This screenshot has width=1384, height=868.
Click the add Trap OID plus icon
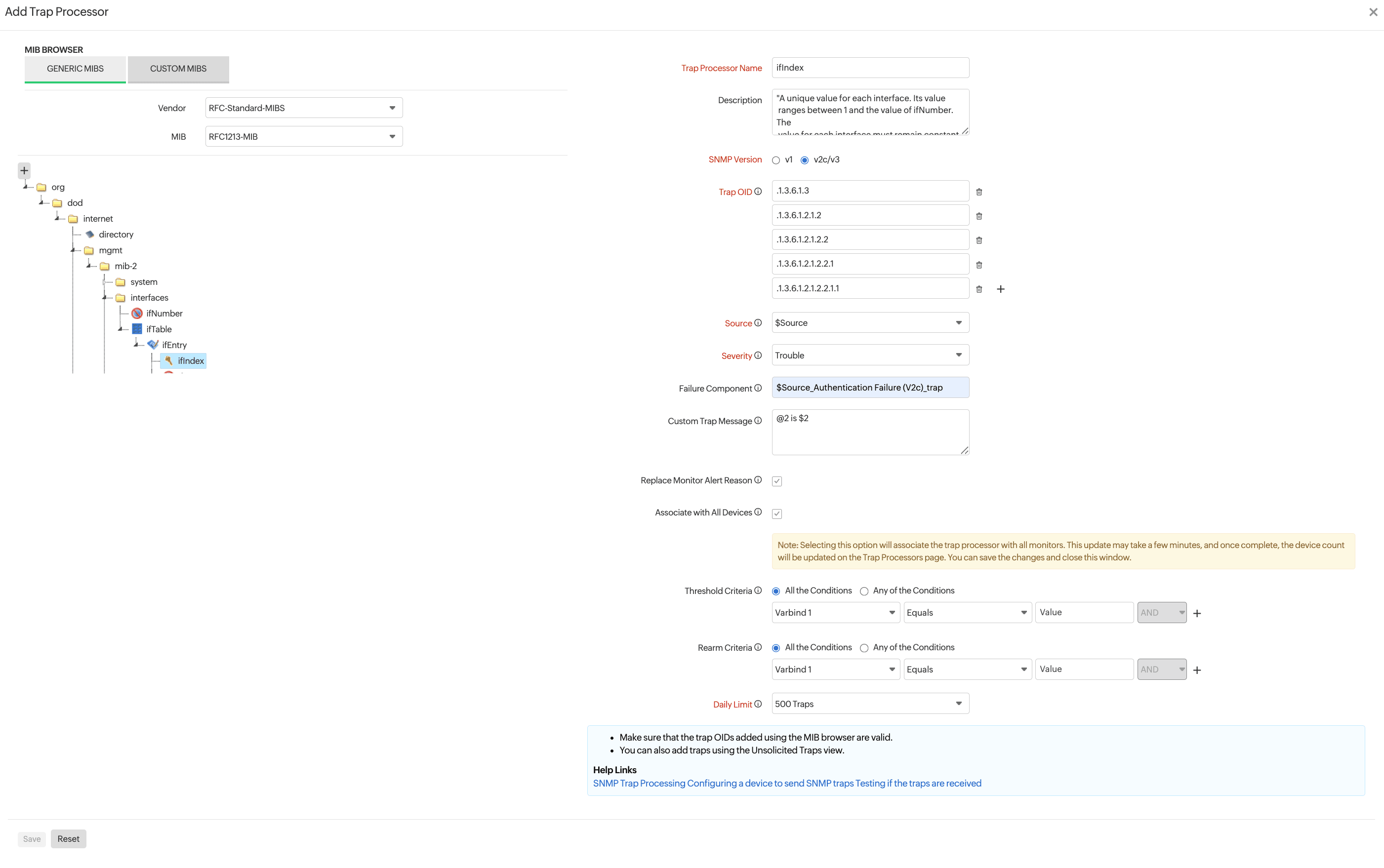coord(1000,289)
